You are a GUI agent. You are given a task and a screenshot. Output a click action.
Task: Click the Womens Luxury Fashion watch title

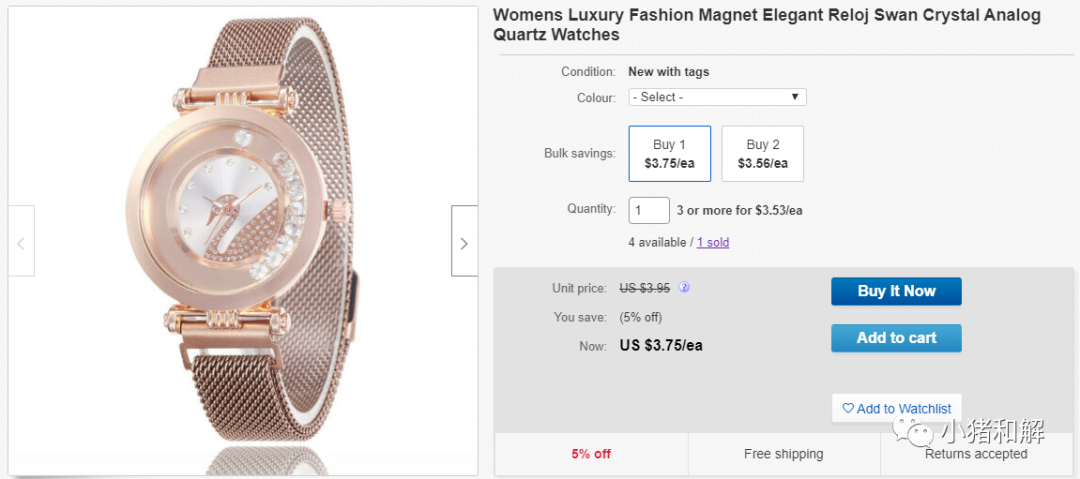tap(766, 25)
